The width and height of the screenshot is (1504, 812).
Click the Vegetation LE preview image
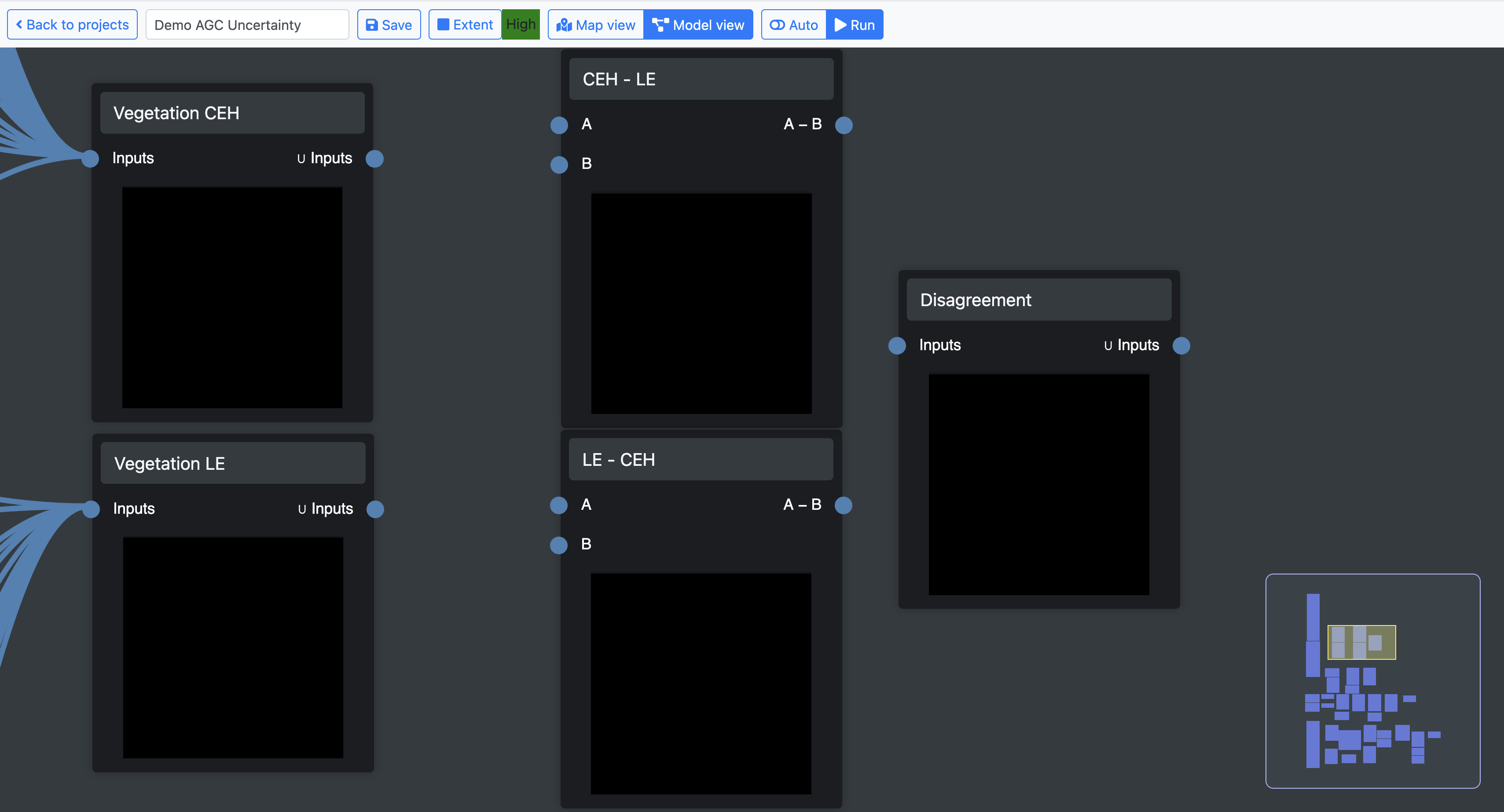(x=233, y=647)
